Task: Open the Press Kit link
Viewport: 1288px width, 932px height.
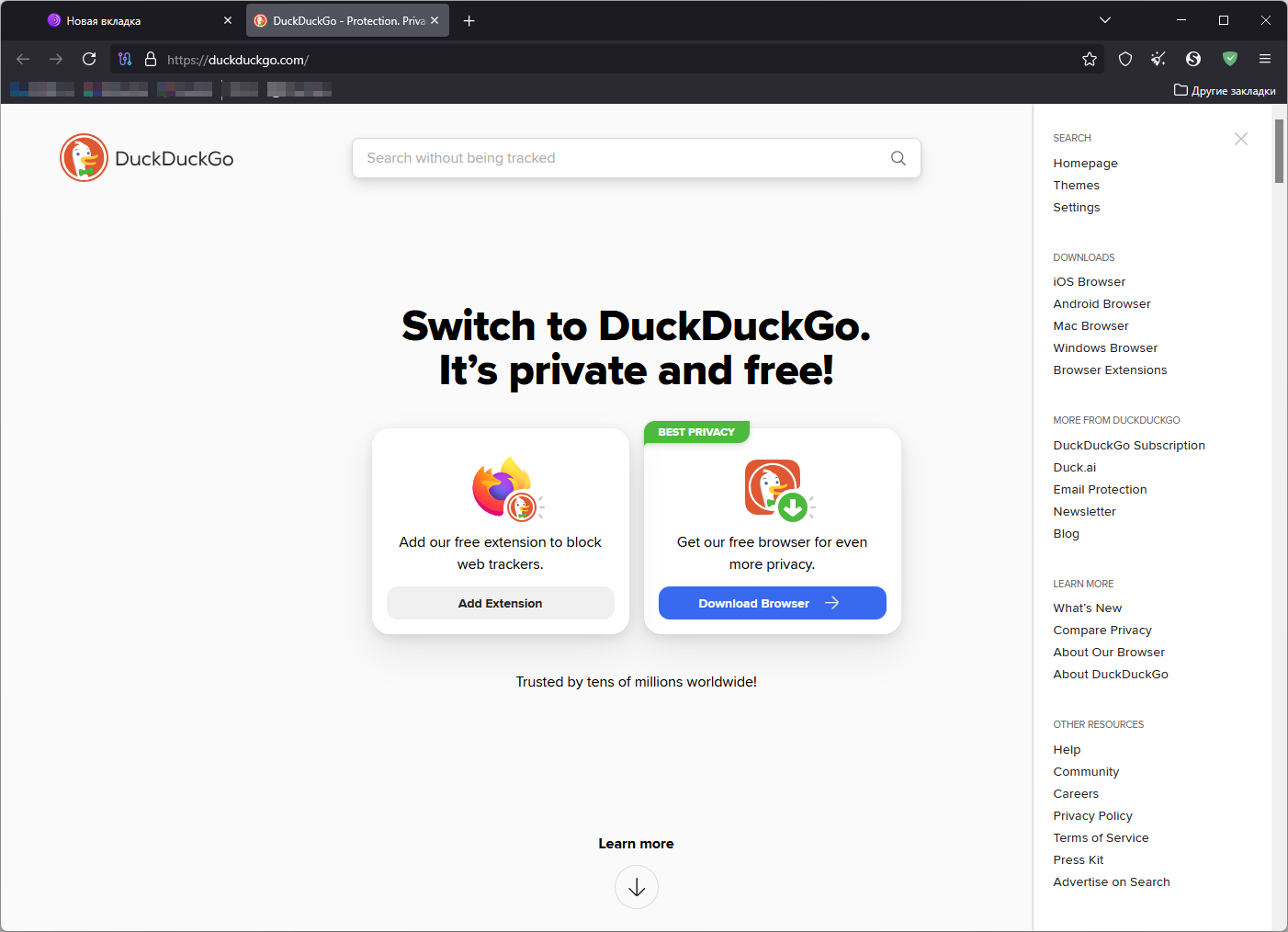Action: coord(1078,859)
